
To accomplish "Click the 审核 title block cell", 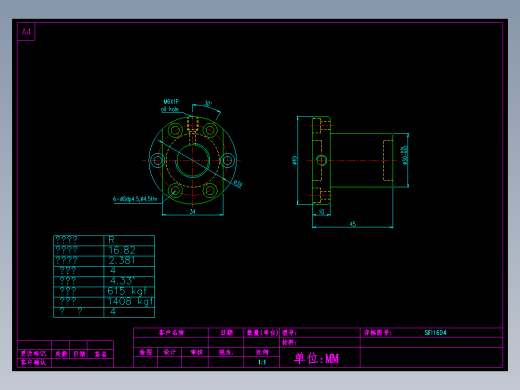I will (196, 352).
